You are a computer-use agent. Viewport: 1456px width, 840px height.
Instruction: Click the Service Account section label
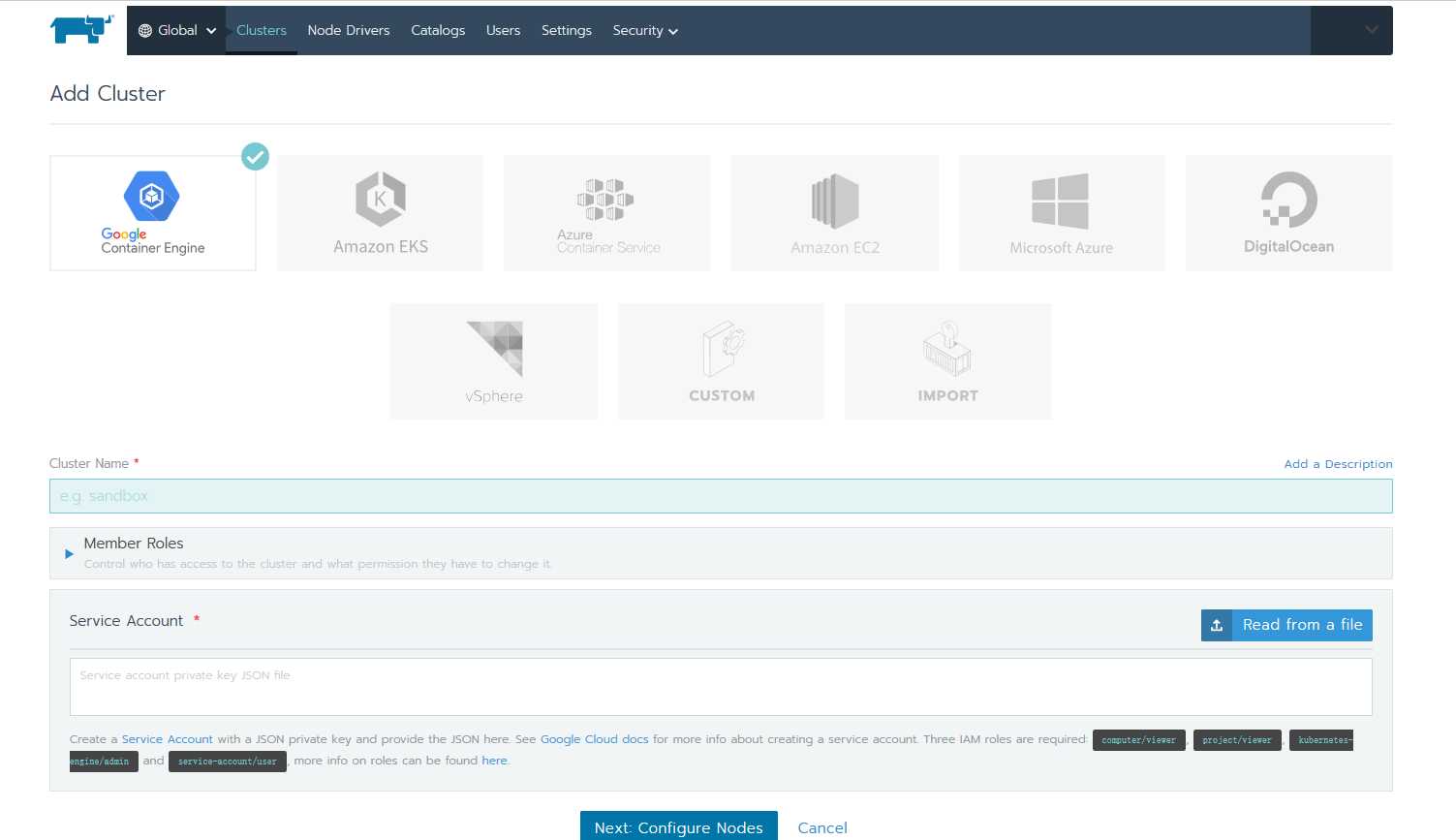click(x=126, y=621)
